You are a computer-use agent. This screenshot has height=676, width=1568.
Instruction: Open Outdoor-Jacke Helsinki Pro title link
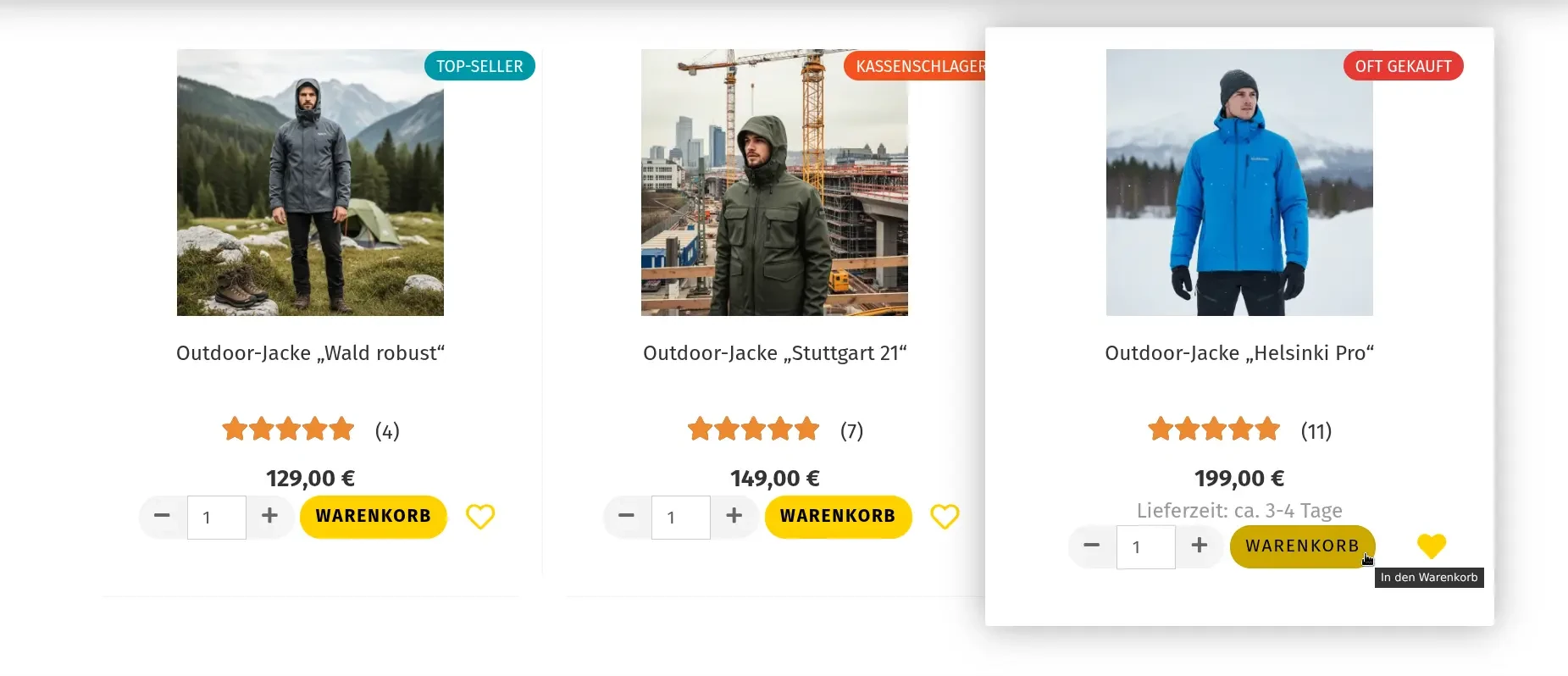click(x=1239, y=353)
